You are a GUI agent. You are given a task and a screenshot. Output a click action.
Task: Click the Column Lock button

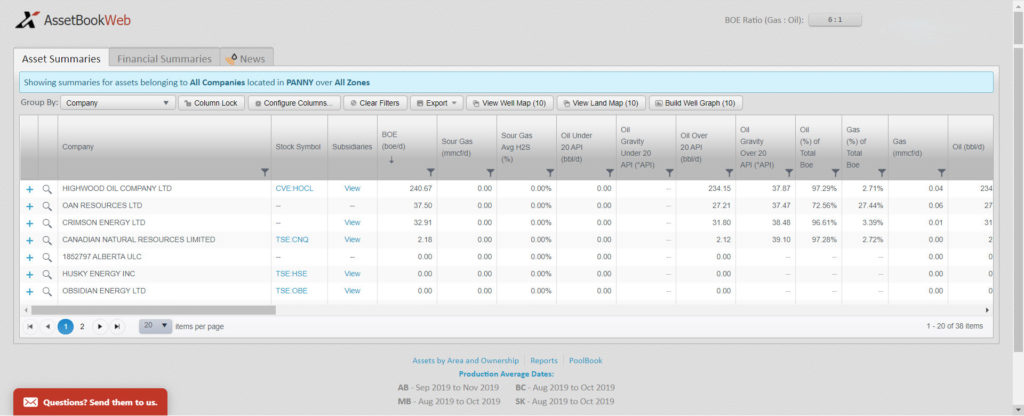coord(212,103)
